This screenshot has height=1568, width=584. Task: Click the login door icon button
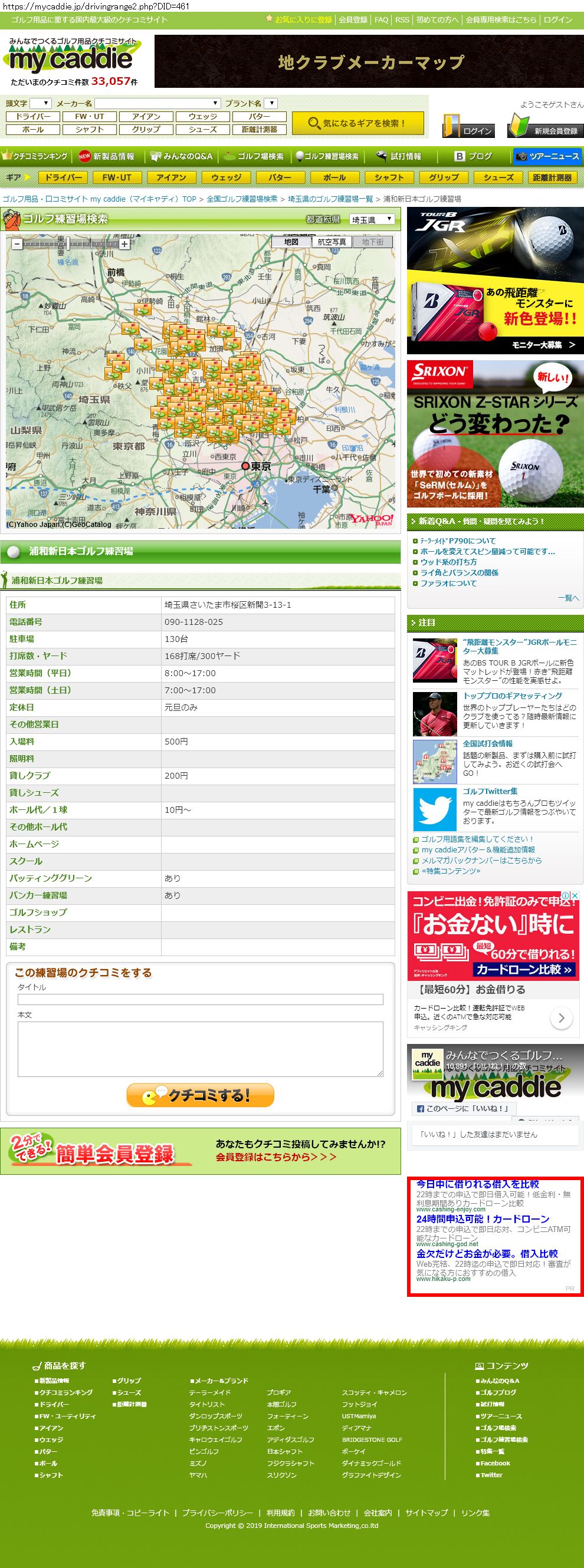coord(468,126)
